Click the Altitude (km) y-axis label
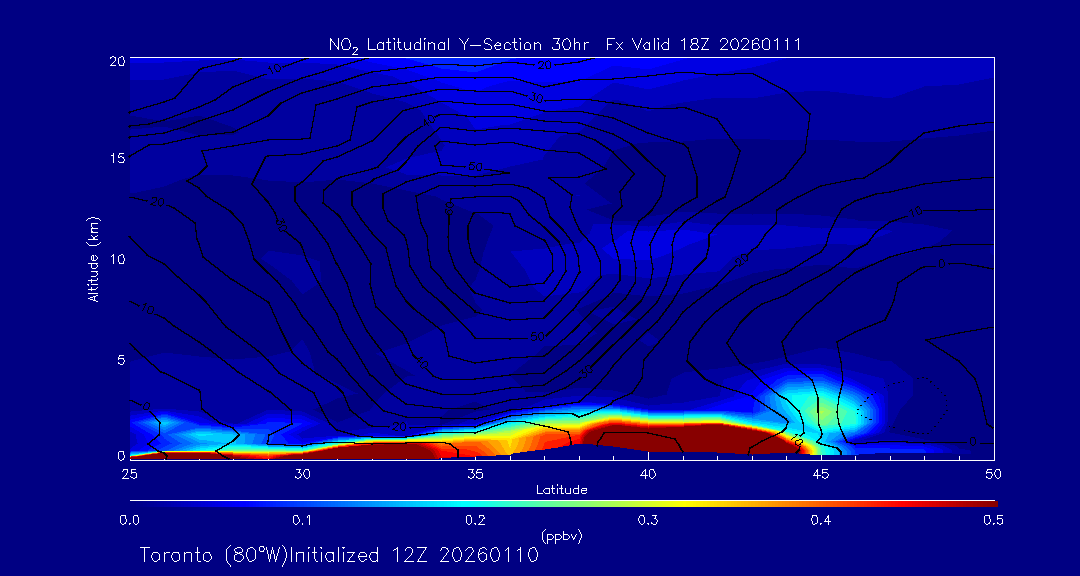Viewport: 1080px width, 576px height. [x=93, y=258]
